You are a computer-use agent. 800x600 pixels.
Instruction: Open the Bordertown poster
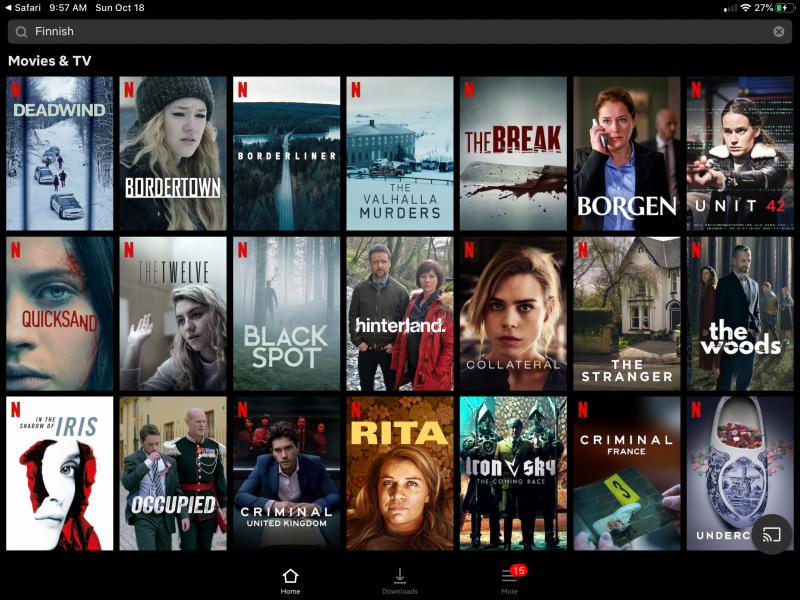(x=173, y=154)
